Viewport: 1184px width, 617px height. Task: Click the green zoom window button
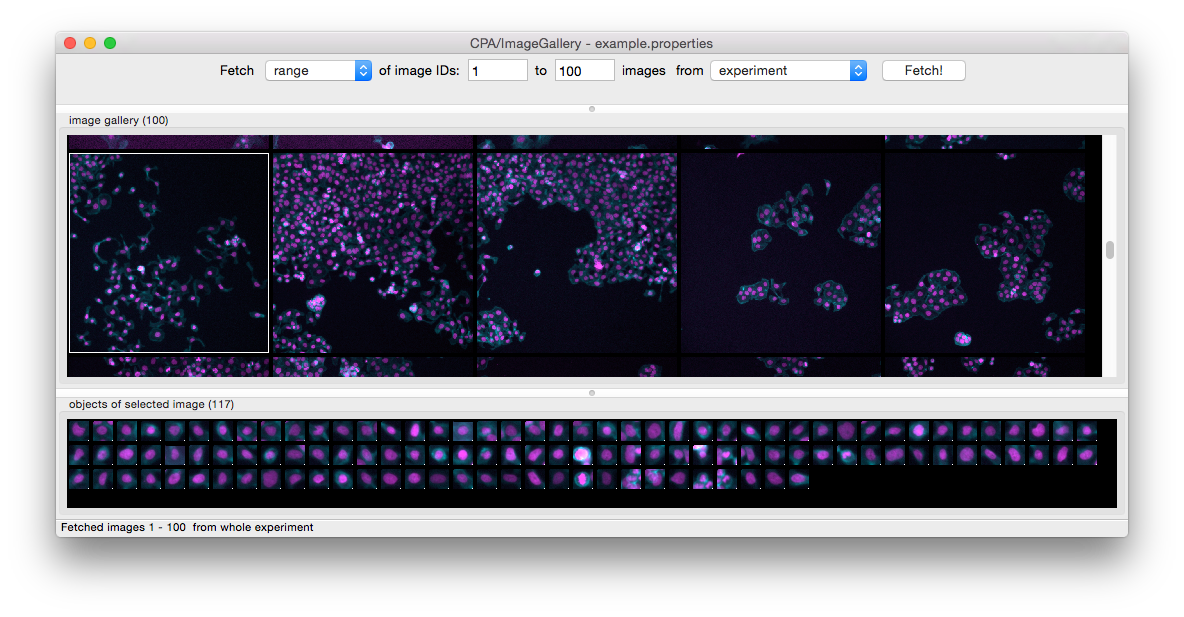(x=110, y=43)
